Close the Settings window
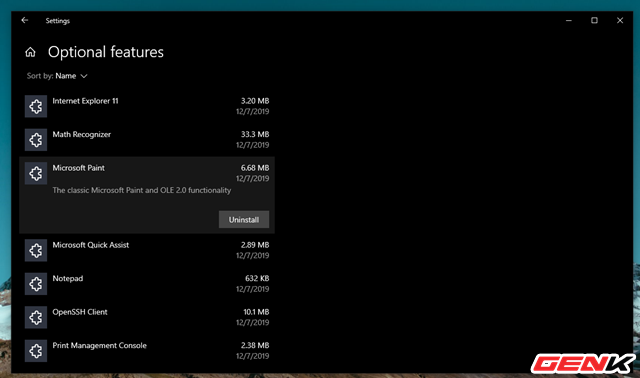640x378 pixels. tap(620, 20)
